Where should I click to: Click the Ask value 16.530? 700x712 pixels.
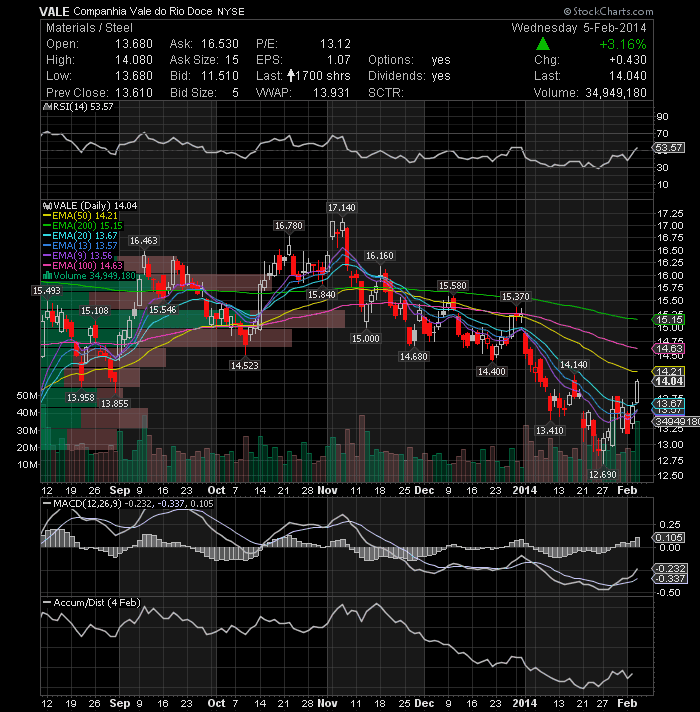click(220, 44)
